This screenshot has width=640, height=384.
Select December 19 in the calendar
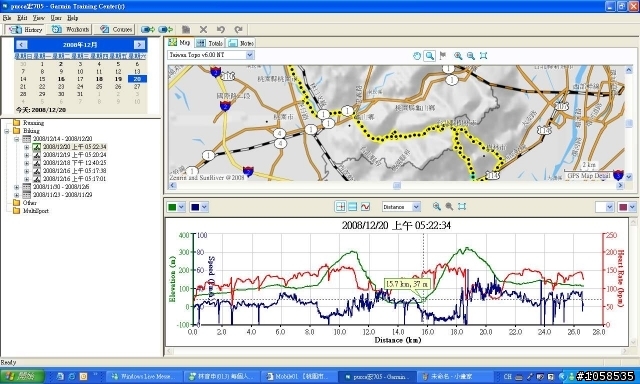pyautogui.click(x=118, y=79)
